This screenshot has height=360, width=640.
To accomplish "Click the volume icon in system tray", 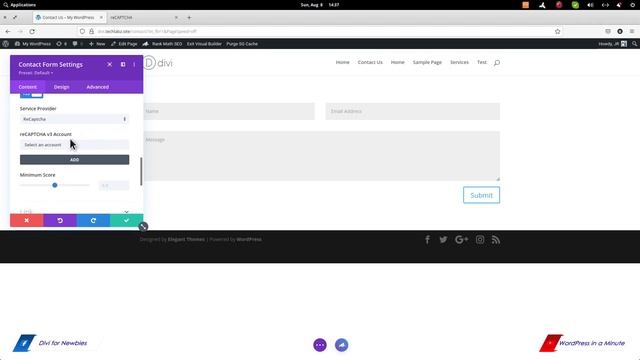I will [x=590, y=5].
